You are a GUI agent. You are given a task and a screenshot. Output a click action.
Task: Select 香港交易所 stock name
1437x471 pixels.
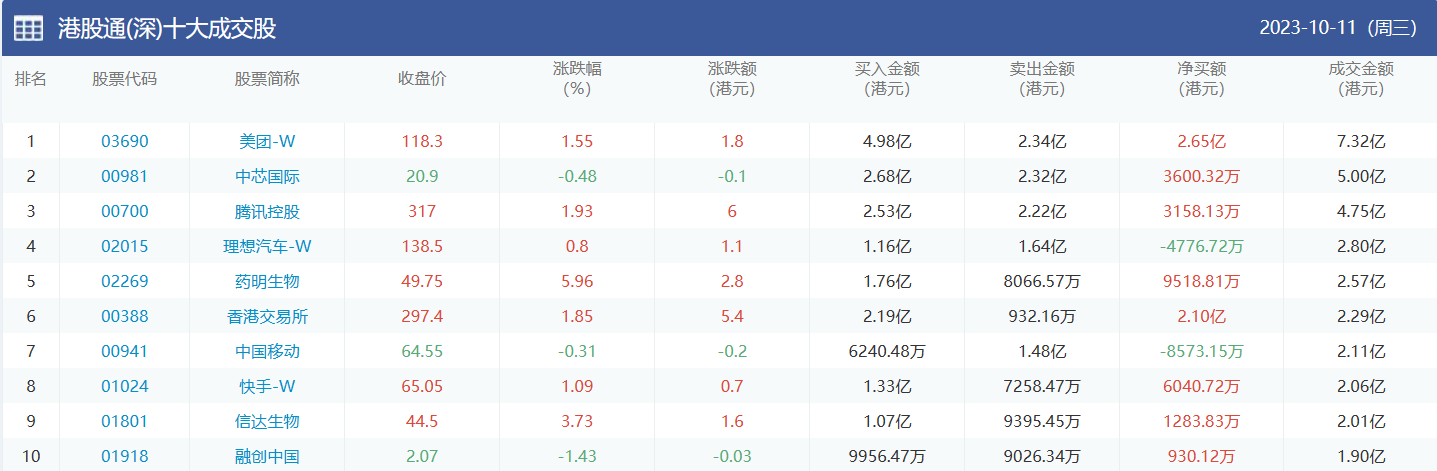(x=267, y=317)
